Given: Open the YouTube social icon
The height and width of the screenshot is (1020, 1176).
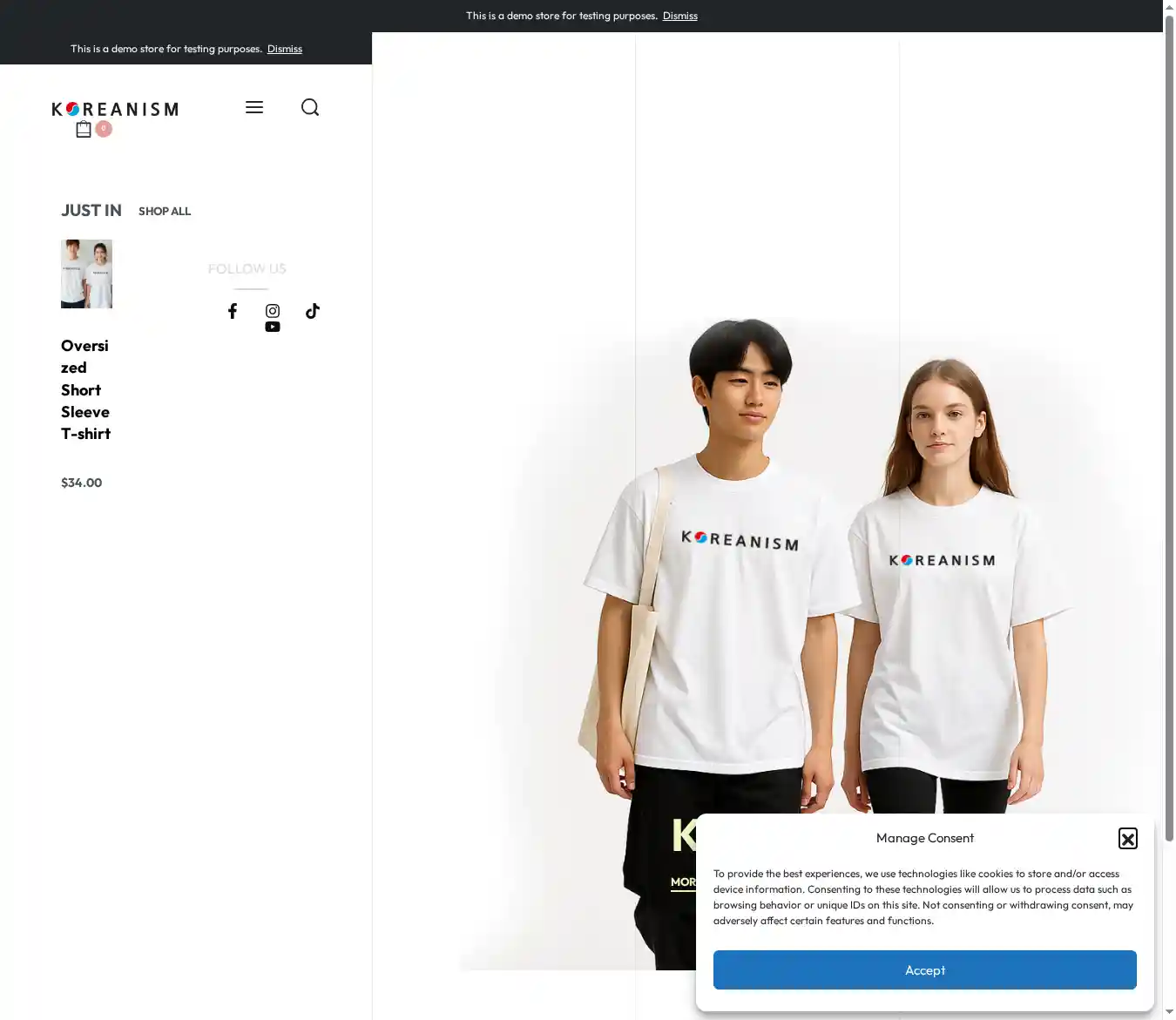Looking at the screenshot, I should pos(273,328).
